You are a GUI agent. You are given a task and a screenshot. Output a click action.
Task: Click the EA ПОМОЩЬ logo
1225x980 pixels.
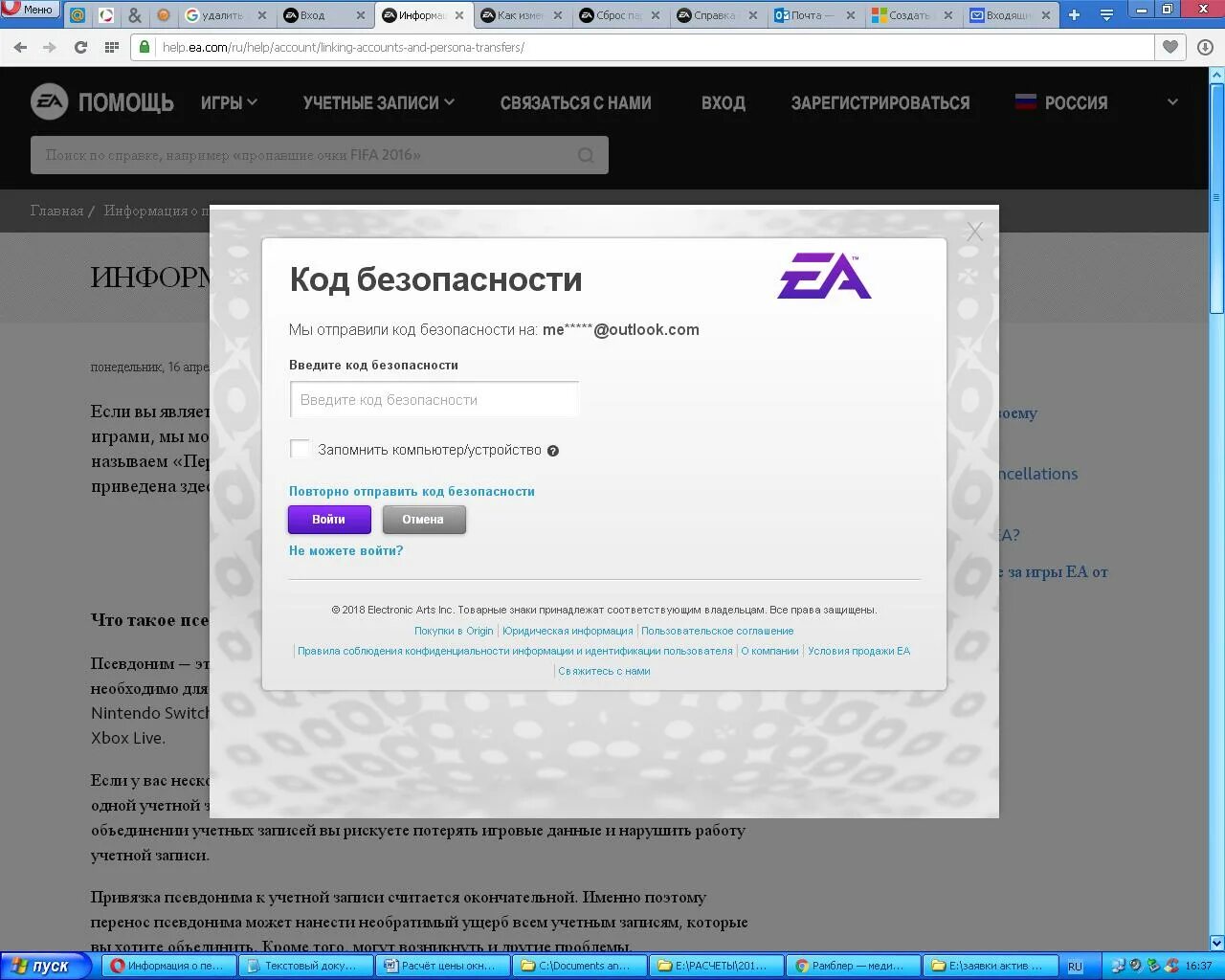[x=102, y=102]
